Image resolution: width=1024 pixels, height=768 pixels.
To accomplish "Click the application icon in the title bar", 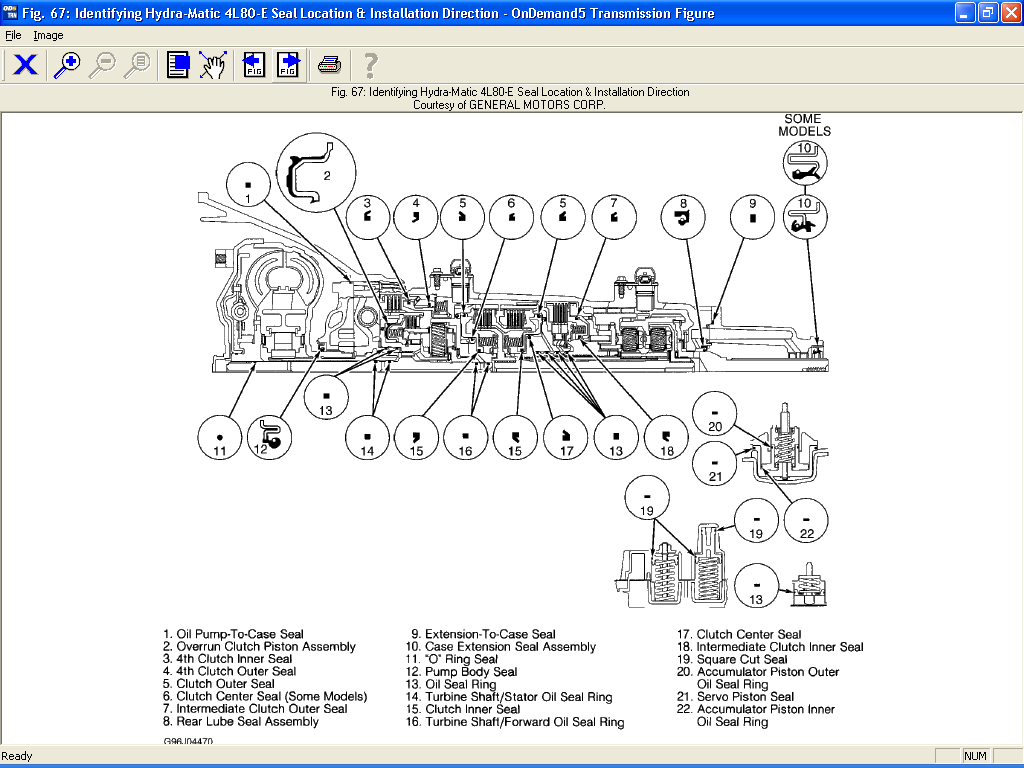I will 10,12.
